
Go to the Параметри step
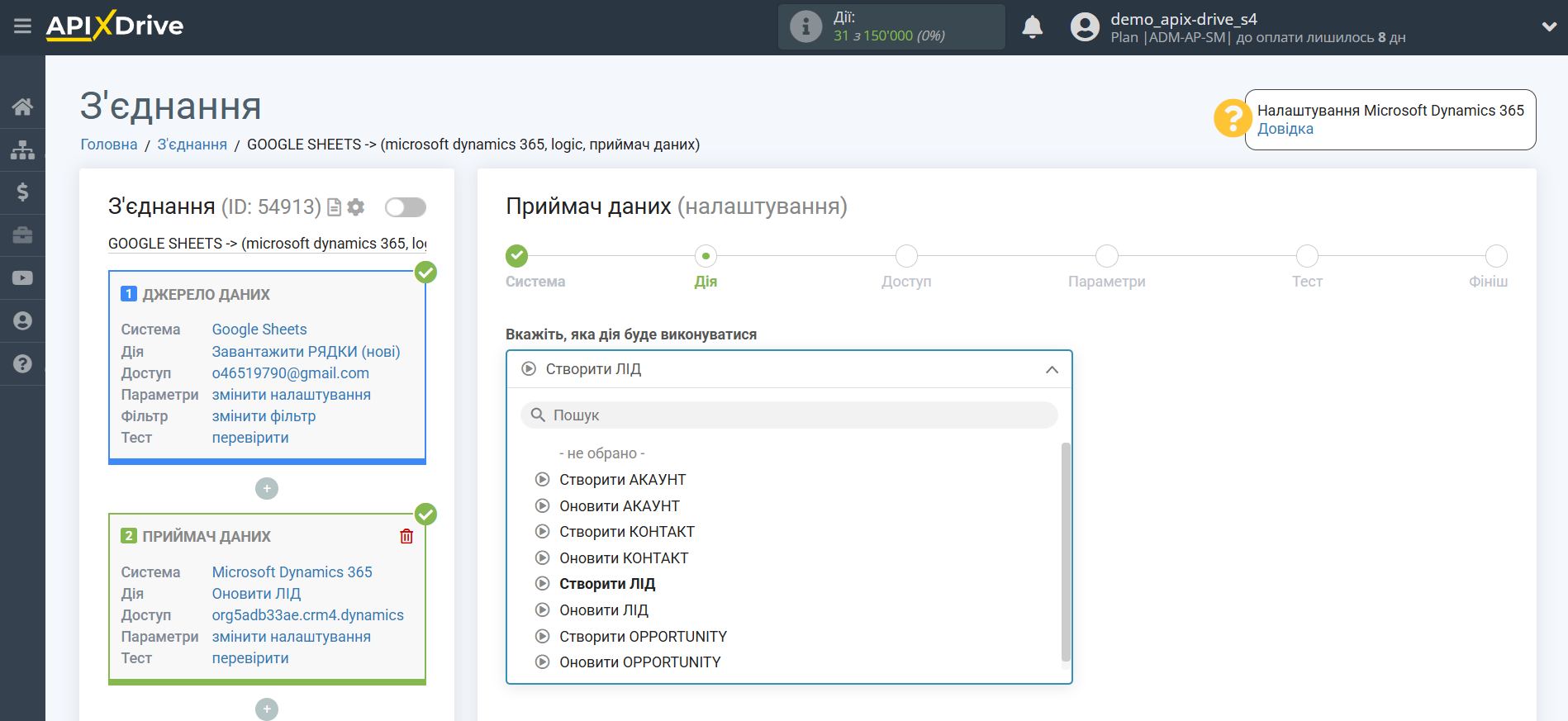pyautogui.click(x=1107, y=256)
